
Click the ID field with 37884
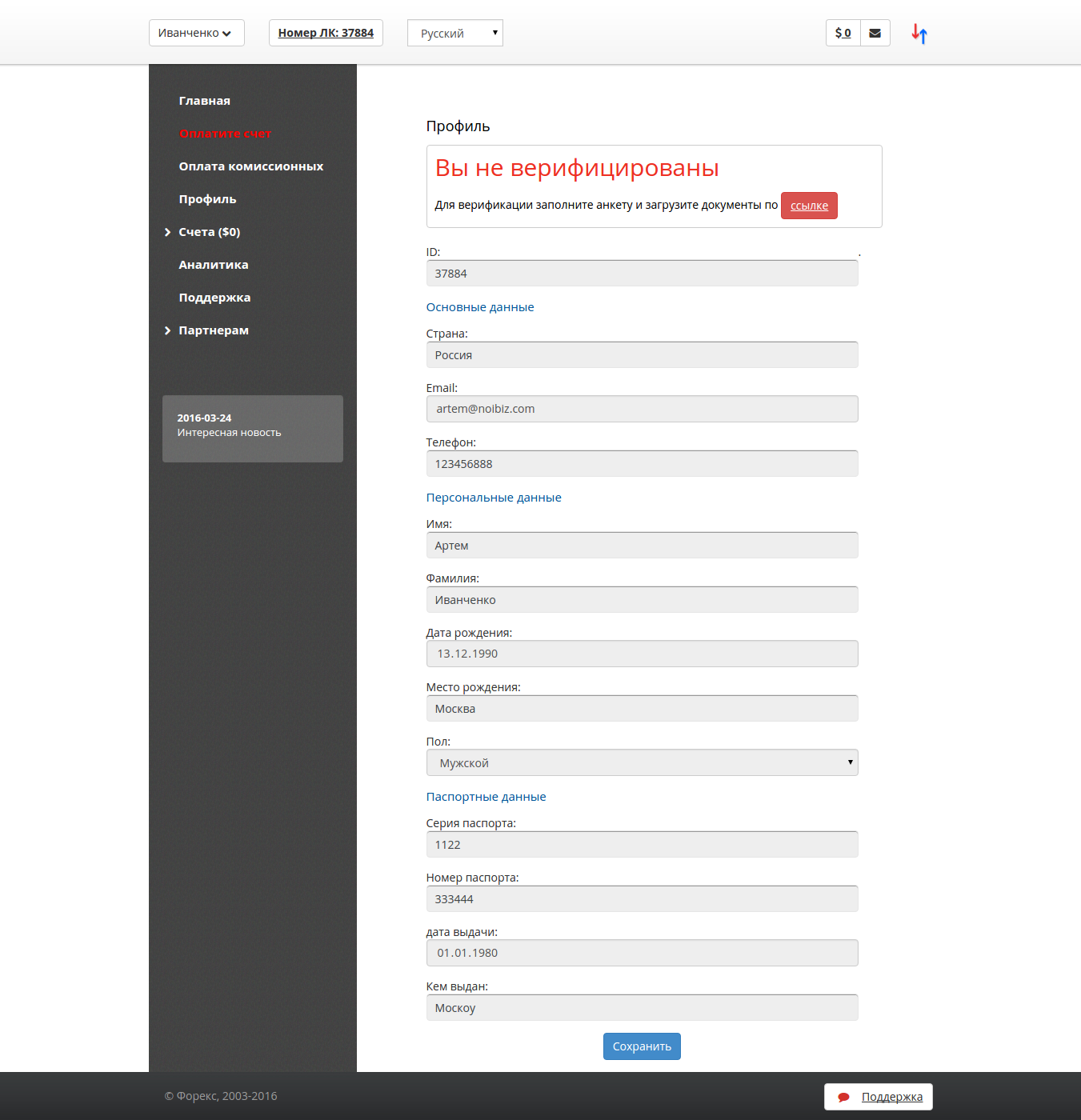[643, 273]
